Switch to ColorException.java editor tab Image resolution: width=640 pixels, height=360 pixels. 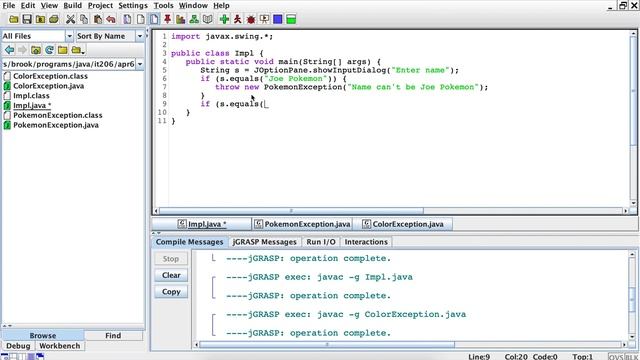(403, 224)
